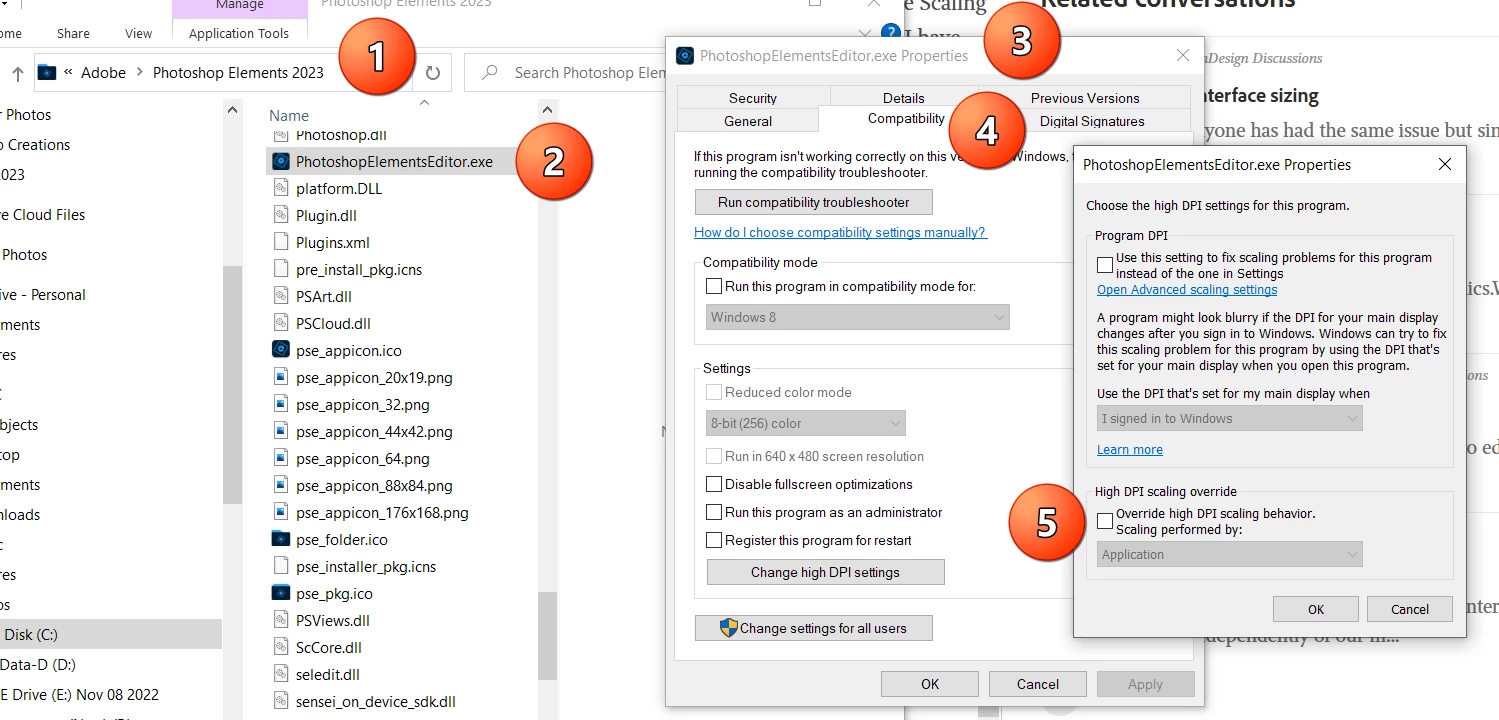Check Register this program for restart

714,540
